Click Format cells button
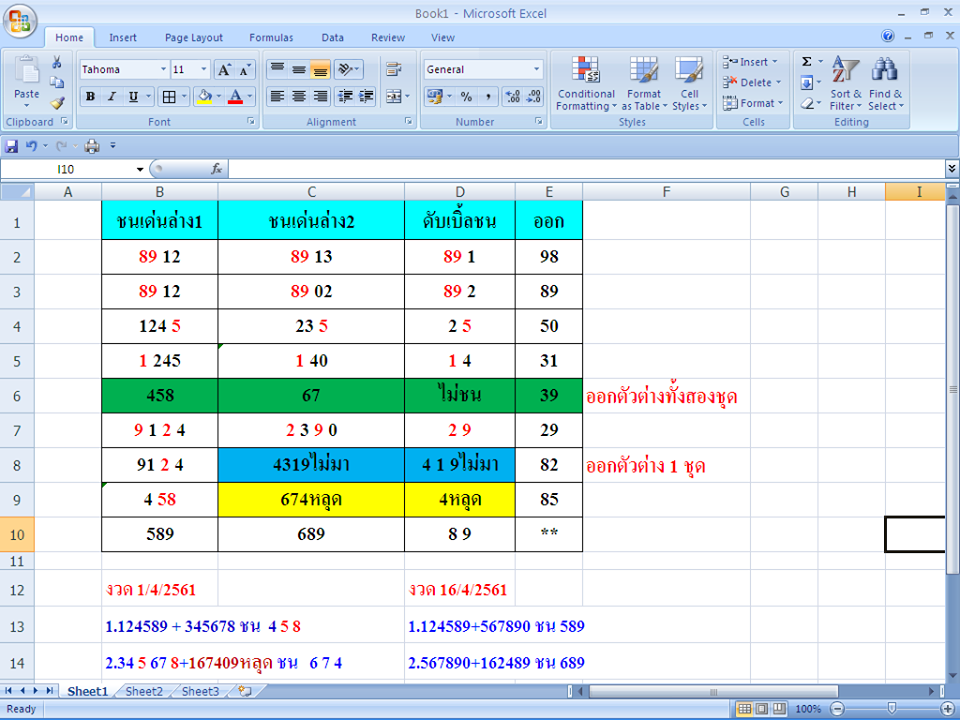Screen dimensions: 960x720 click(x=752, y=103)
